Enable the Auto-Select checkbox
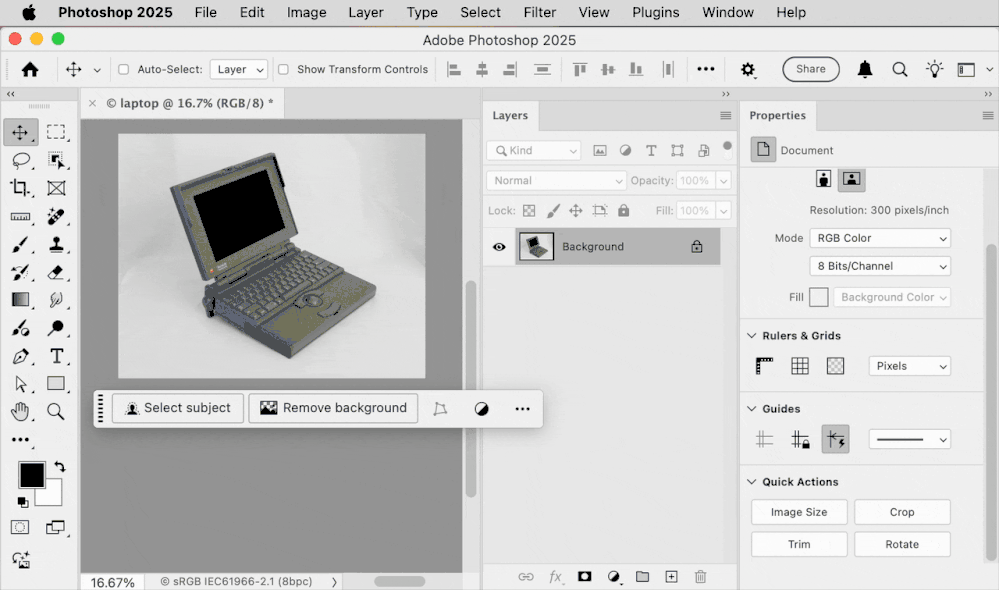999x590 pixels. coord(124,70)
